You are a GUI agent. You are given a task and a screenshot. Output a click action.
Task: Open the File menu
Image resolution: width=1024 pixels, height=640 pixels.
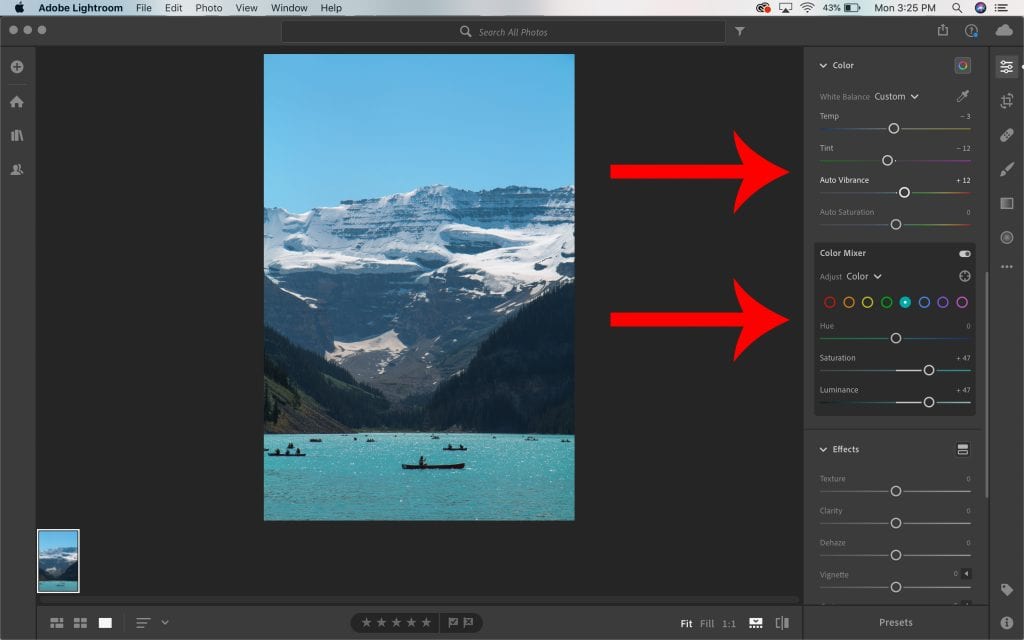144,8
